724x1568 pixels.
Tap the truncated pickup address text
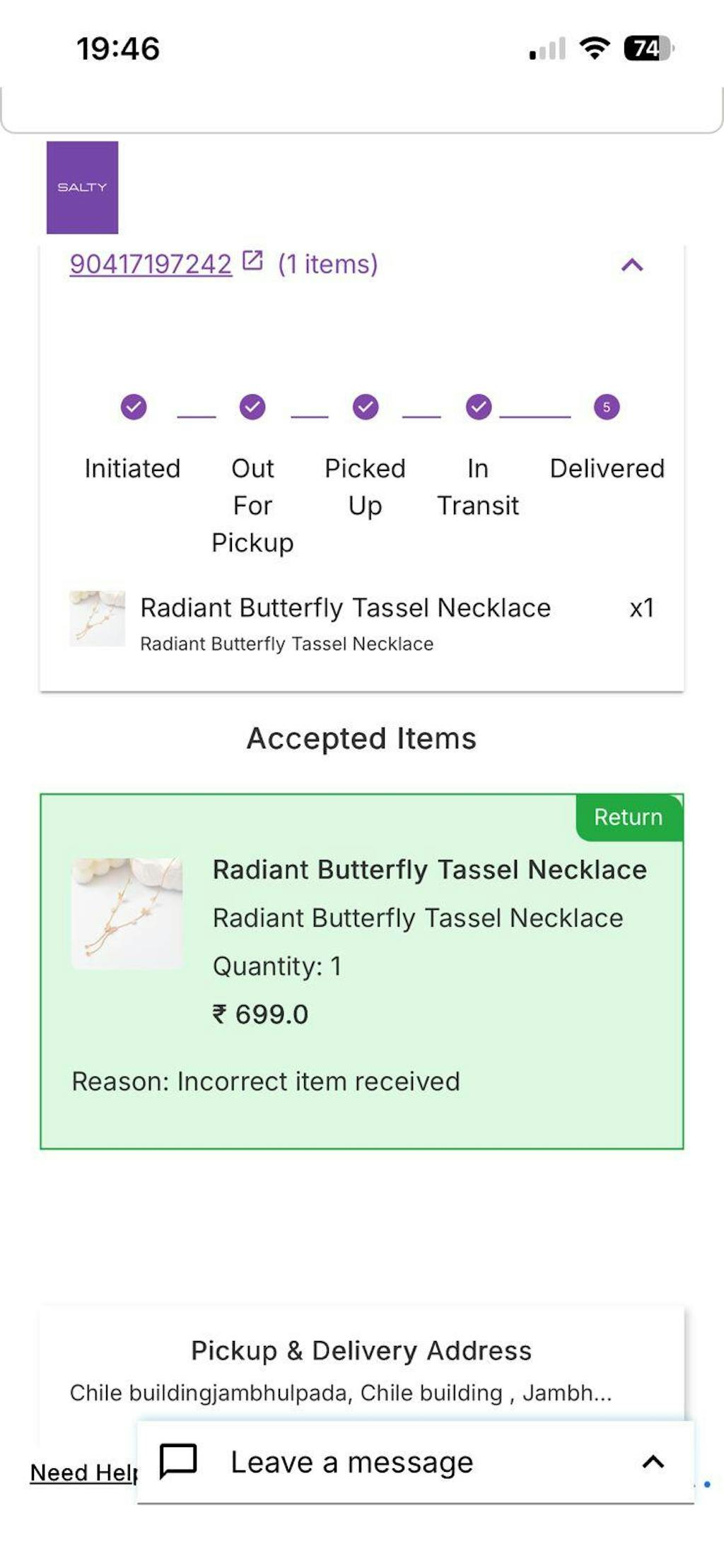(x=340, y=1393)
